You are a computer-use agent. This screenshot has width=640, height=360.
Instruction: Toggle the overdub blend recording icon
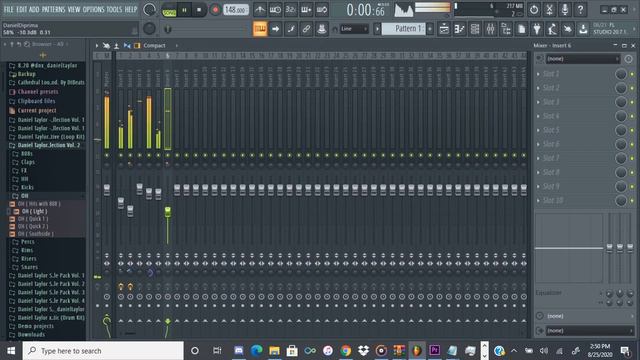pyautogui.click(x=306, y=9)
